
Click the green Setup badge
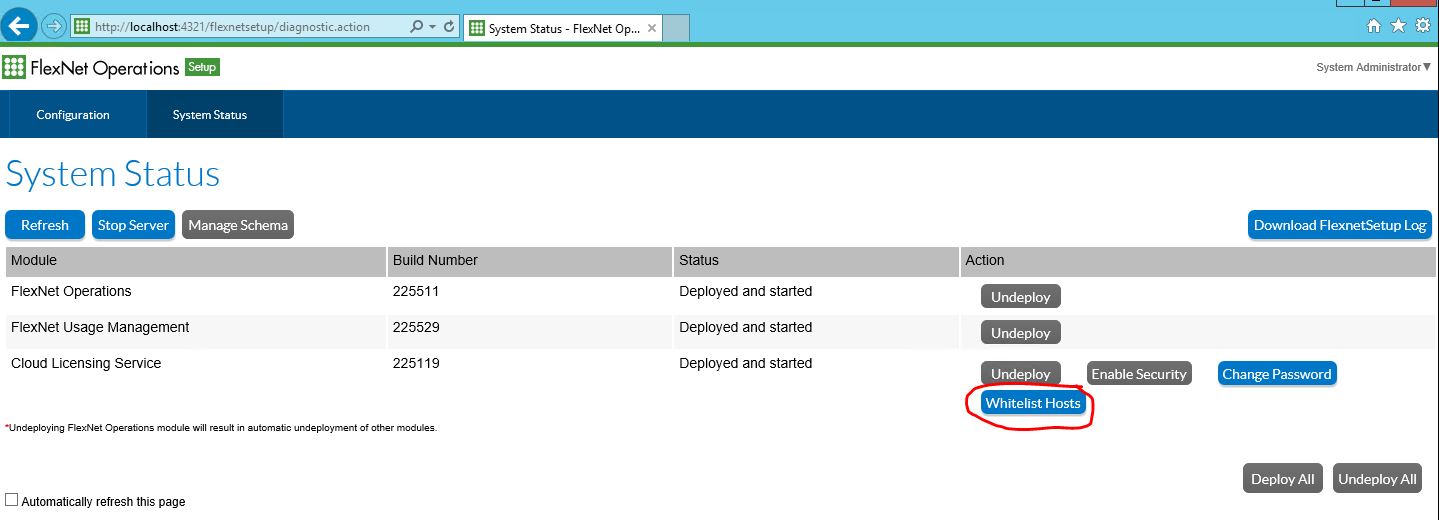[x=202, y=67]
